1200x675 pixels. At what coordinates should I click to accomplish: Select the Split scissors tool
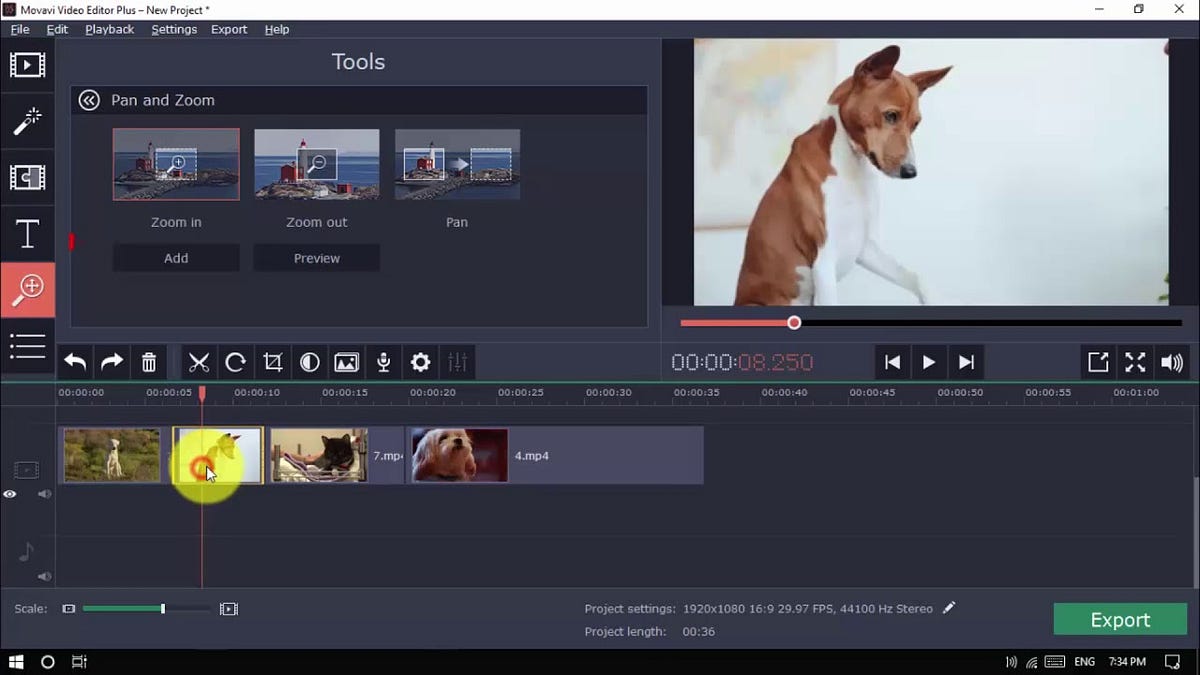(x=198, y=362)
